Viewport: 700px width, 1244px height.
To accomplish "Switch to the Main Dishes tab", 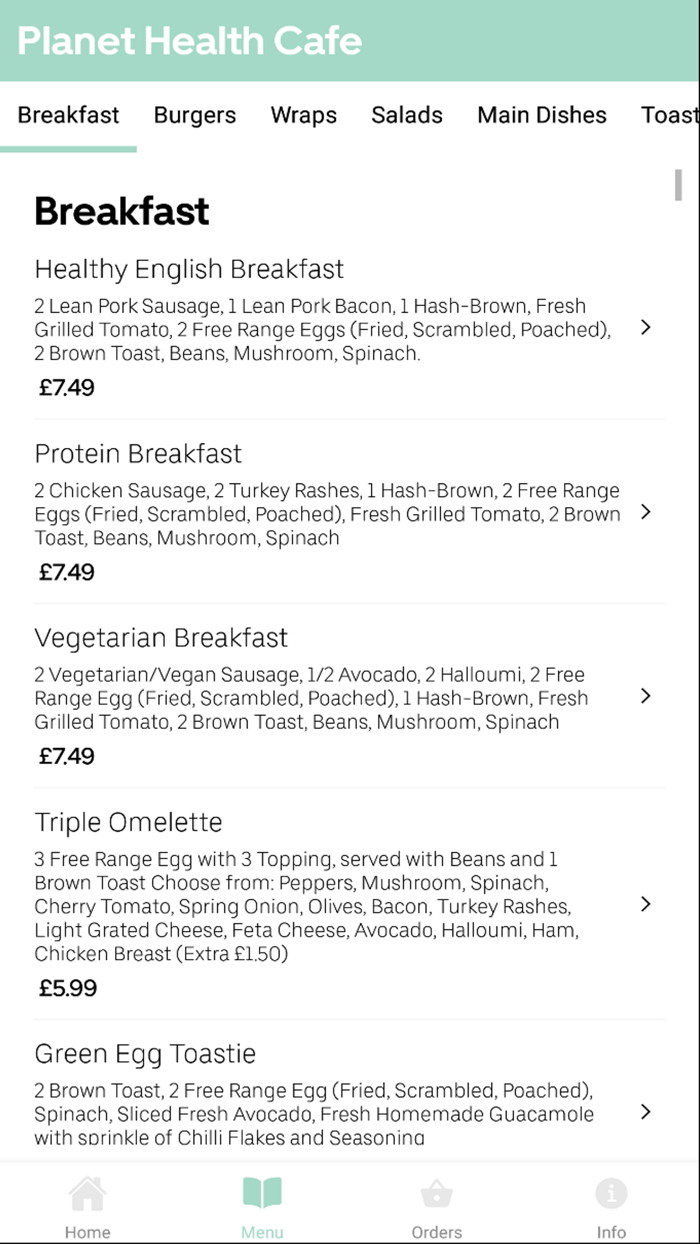I will pos(541,115).
